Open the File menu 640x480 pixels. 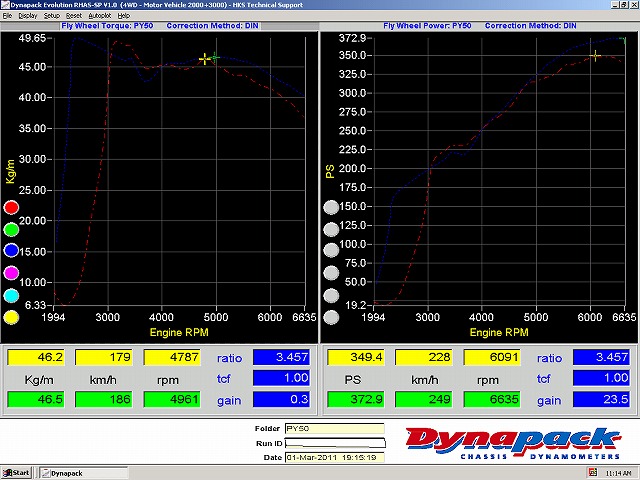point(7,16)
